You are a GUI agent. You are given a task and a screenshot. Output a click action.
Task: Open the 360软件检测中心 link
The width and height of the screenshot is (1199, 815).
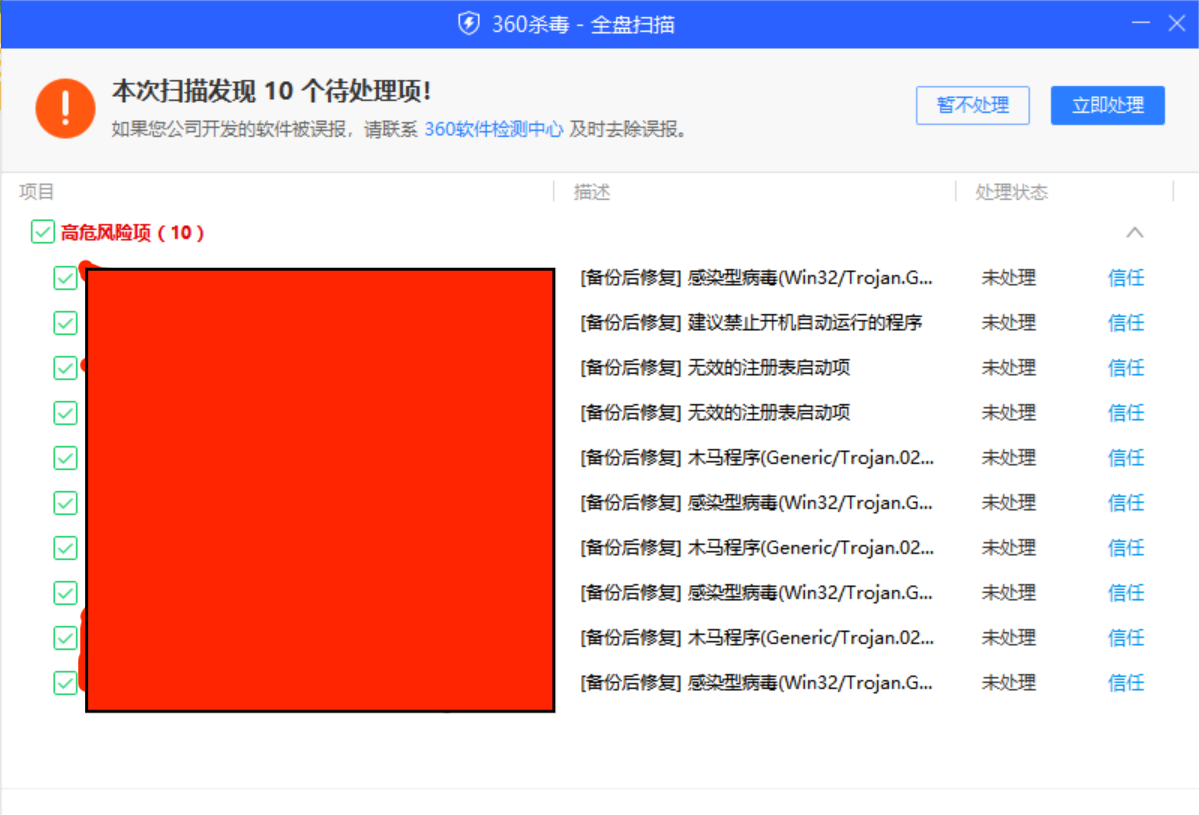(493, 129)
